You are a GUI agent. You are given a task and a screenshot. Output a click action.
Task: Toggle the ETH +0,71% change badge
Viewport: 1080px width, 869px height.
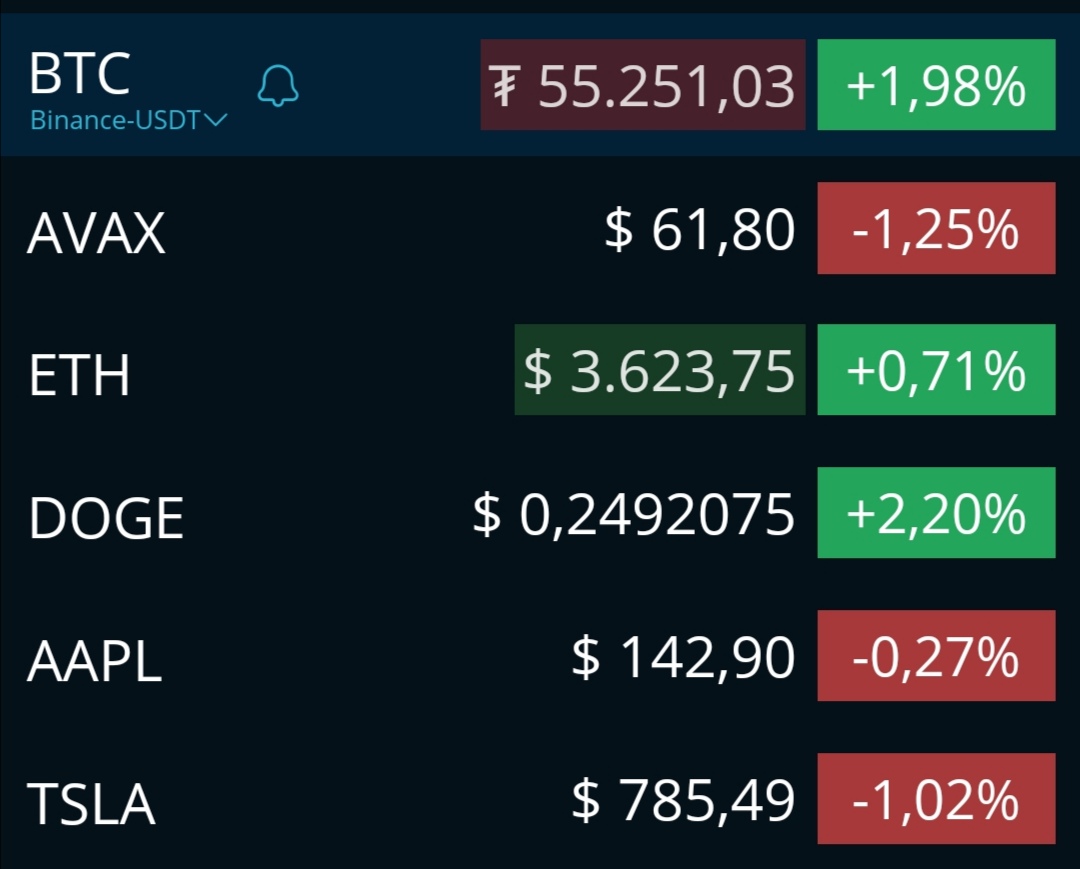pos(936,370)
